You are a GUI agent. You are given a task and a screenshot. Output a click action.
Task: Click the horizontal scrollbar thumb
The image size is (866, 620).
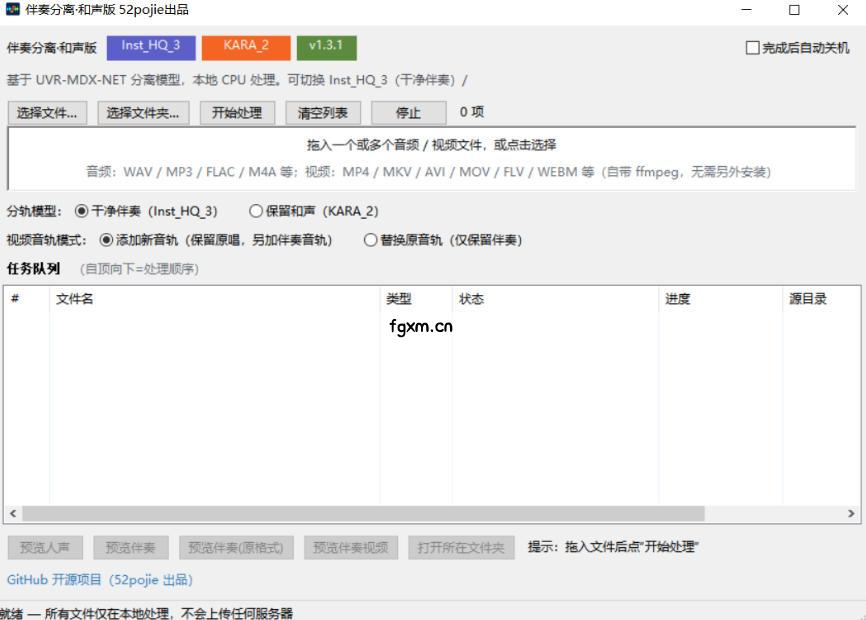(x=363, y=513)
